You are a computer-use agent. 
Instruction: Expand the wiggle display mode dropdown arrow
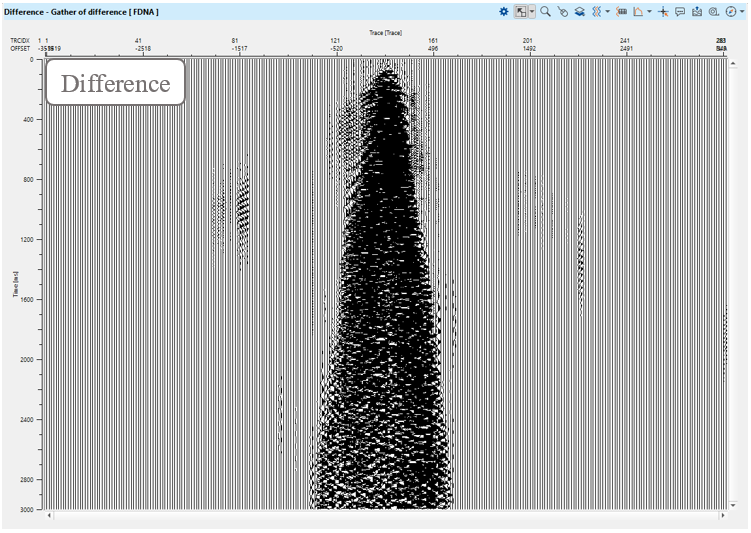point(607,11)
